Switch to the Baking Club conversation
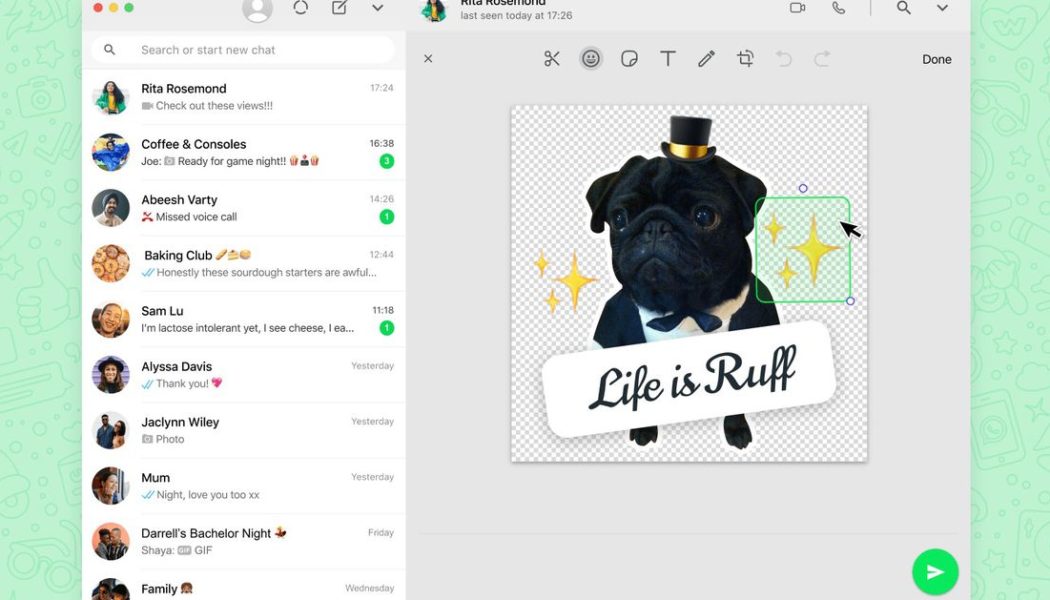 [x=240, y=262]
